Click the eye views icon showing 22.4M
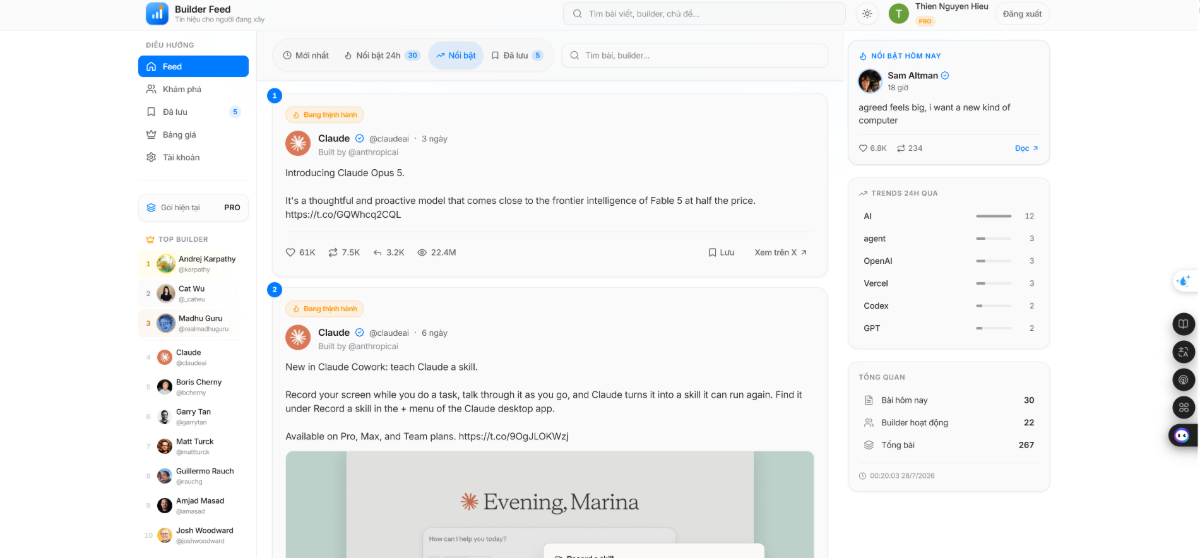The height and width of the screenshot is (558, 1200). click(x=422, y=252)
